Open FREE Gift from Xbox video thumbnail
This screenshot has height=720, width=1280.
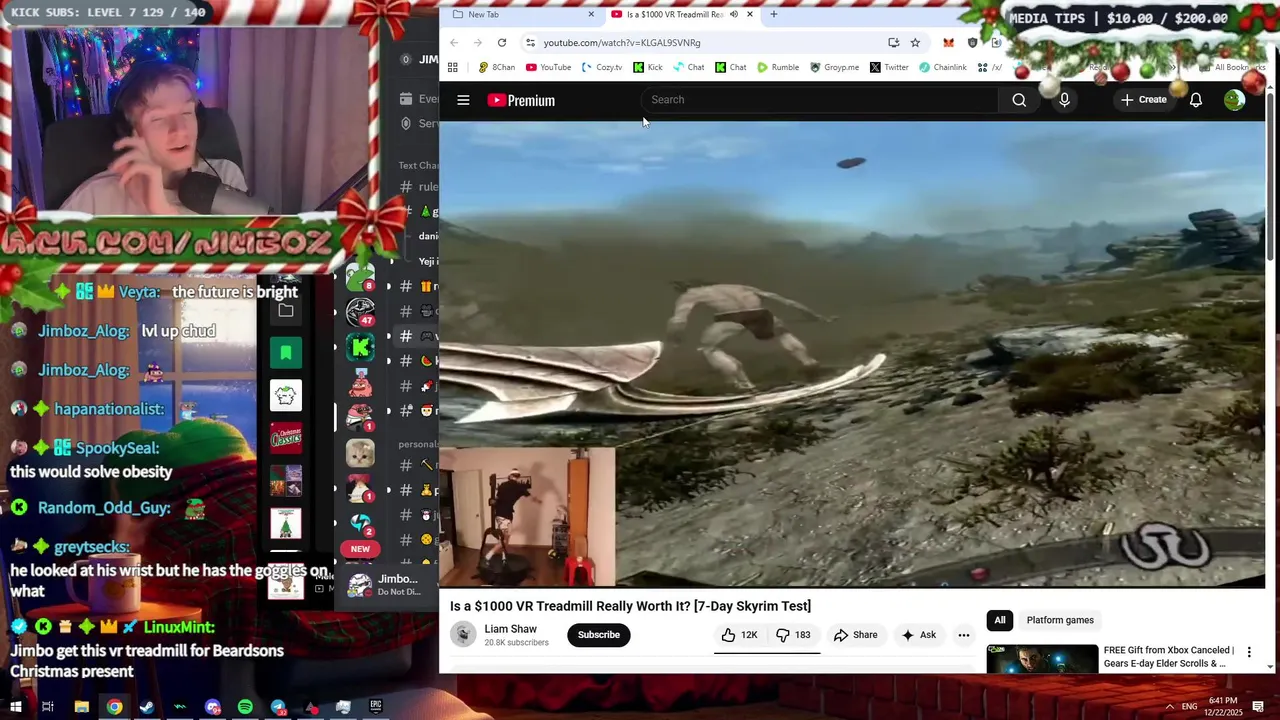tap(1042, 658)
